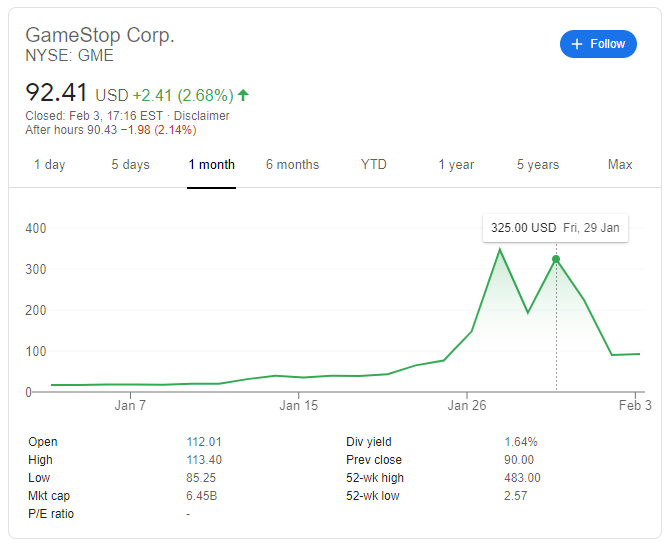Switch to the YTD tab
The image size is (672, 547).
pos(374,165)
